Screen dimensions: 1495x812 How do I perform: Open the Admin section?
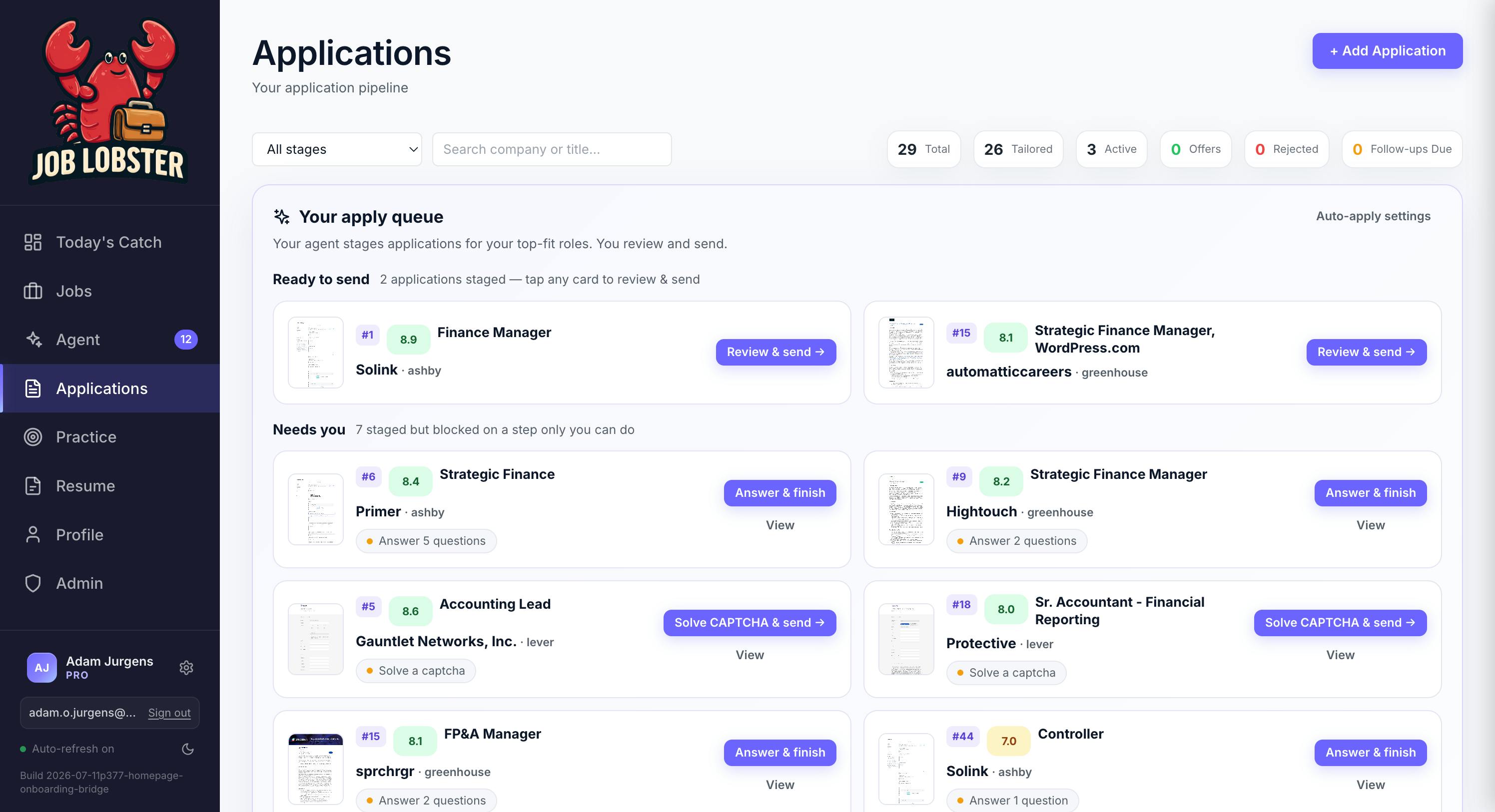110,583
